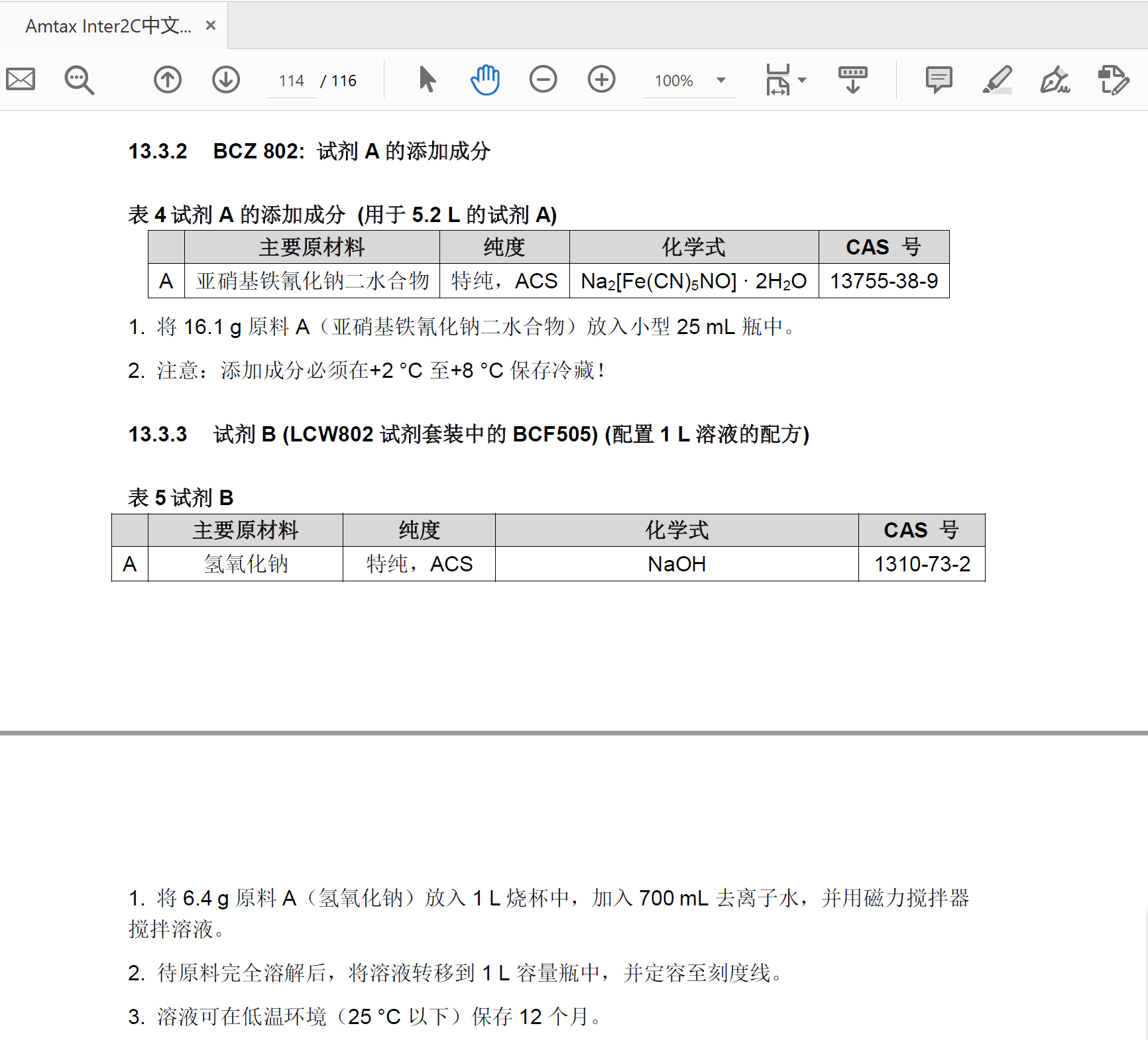The width and height of the screenshot is (1148, 1040).
Task: Open the zoom percentage dropdown
Action: click(720, 80)
